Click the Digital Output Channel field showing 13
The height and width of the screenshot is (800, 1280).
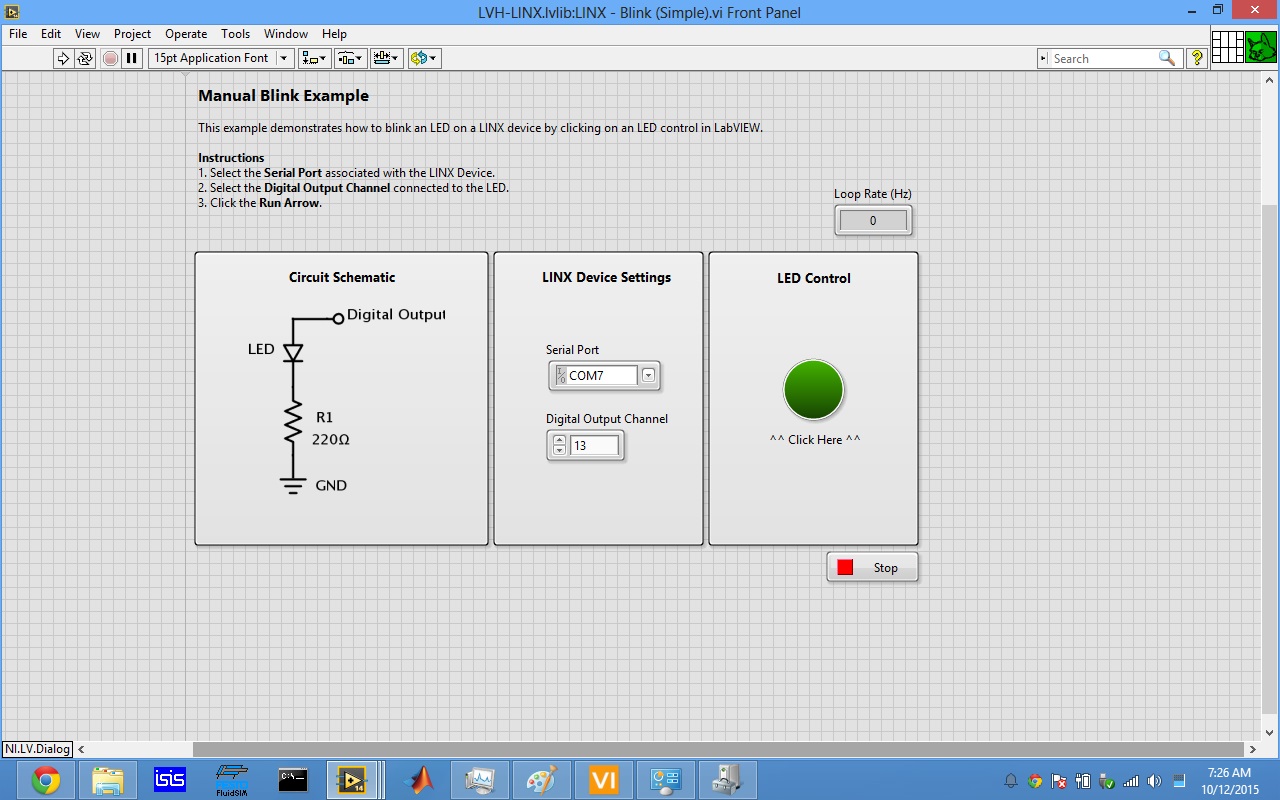coord(594,446)
